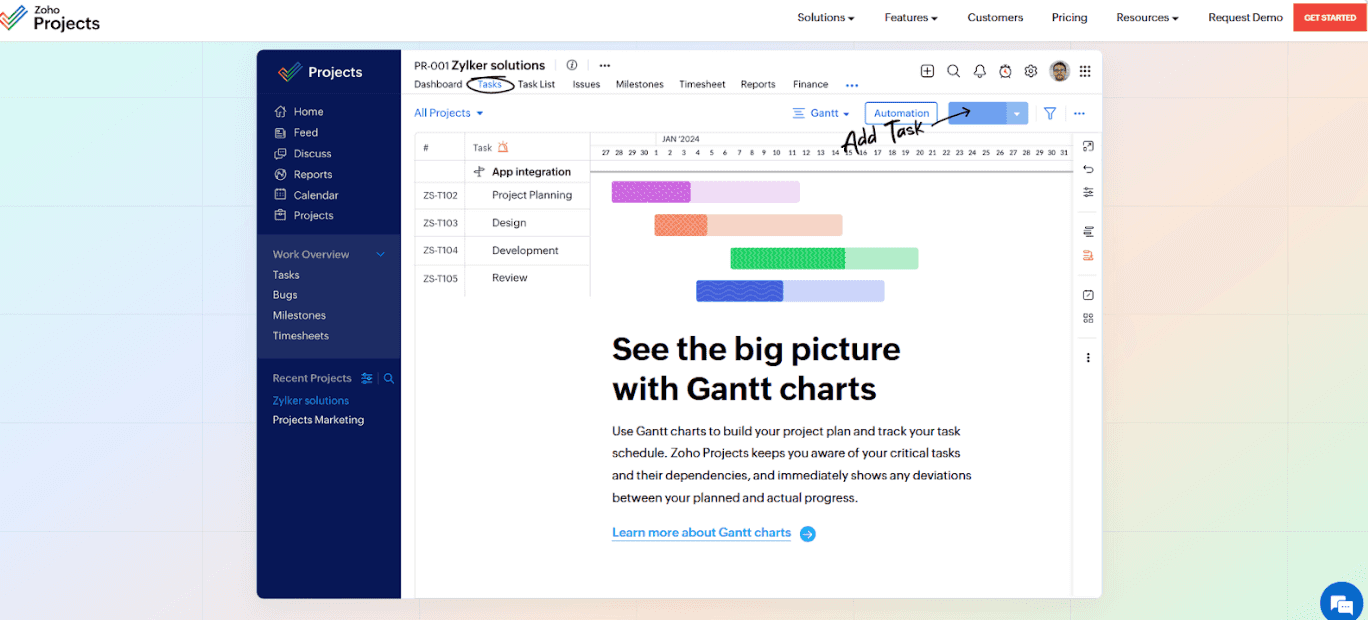1368x620 pixels.
Task: Open the All Projects dropdown
Action: tap(447, 112)
